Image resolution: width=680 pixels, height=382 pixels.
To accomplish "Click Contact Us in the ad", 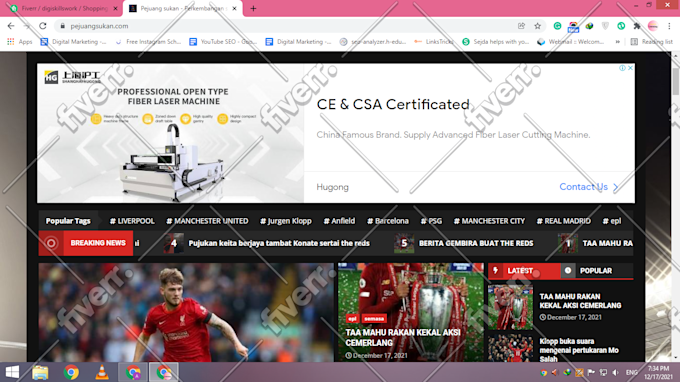I will pos(588,187).
